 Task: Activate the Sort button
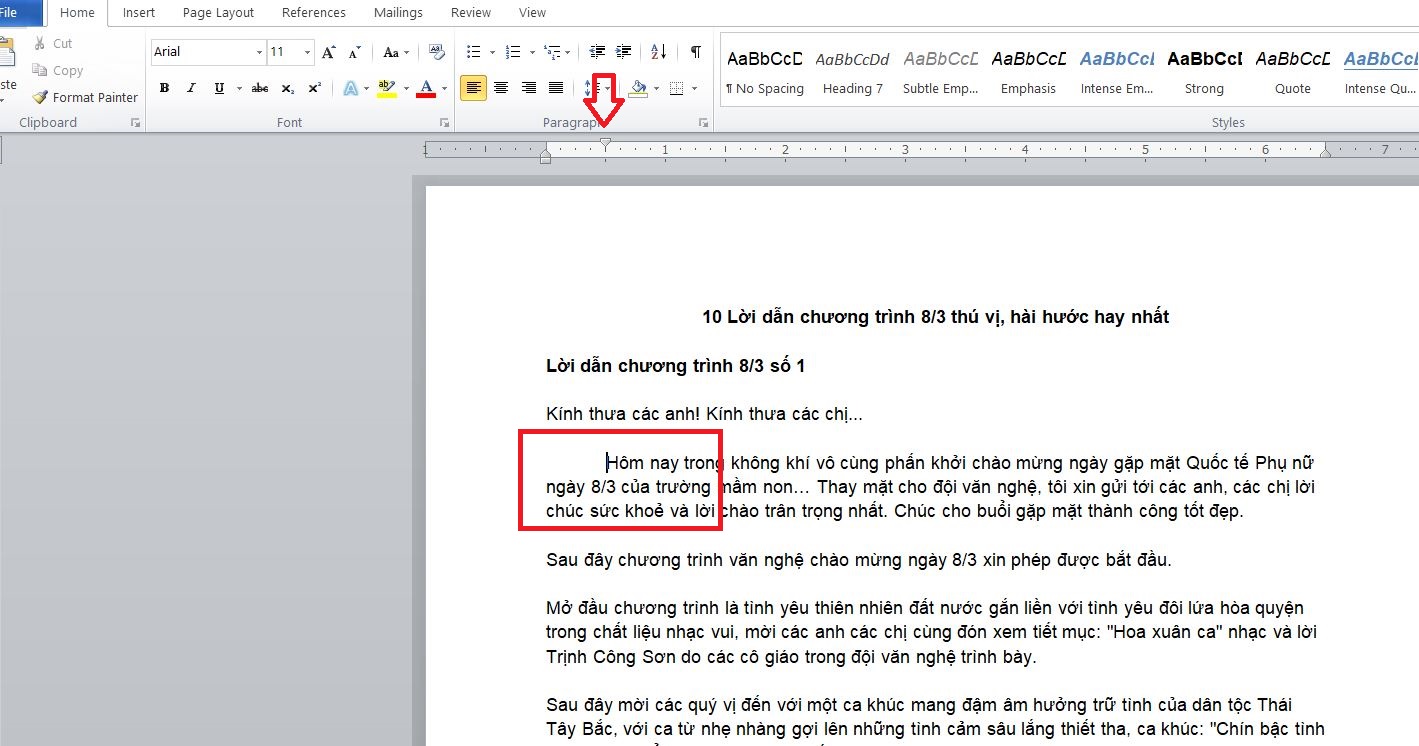[659, 51]
